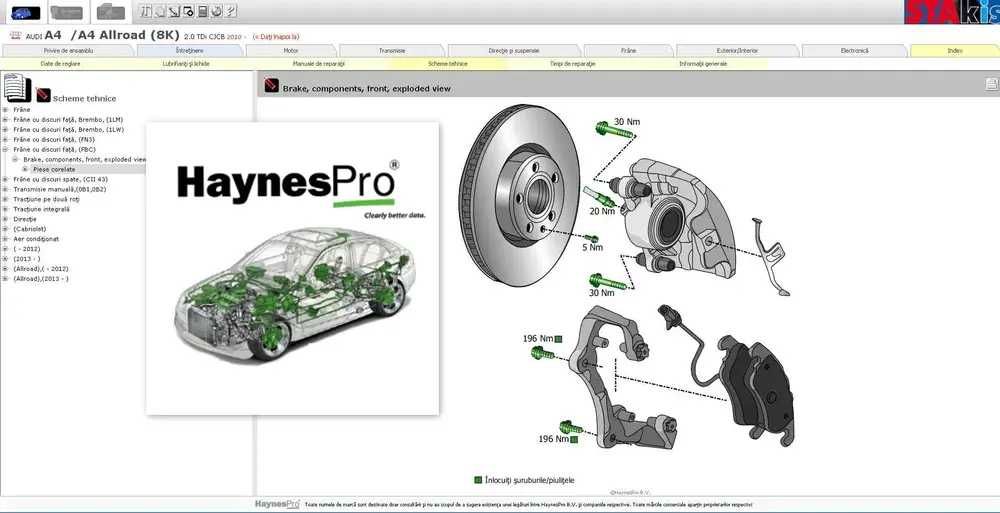Select Aer condiționat tree item
The height and width of the screenshot is (513, 1000).
tap(36, 239)
